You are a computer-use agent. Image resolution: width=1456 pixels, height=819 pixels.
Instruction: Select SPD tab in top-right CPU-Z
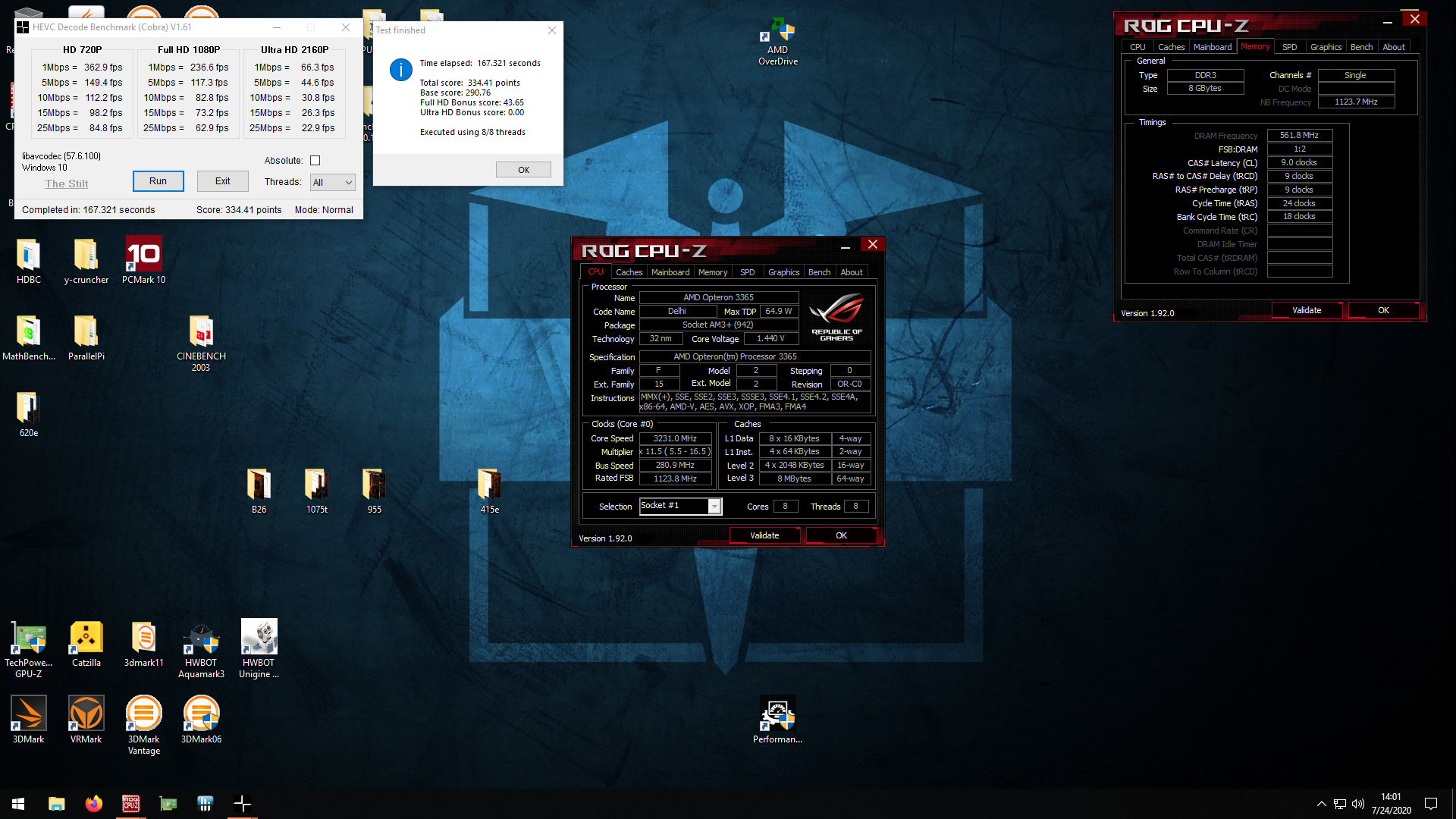pyautogui.click(x=1289, y=47)
